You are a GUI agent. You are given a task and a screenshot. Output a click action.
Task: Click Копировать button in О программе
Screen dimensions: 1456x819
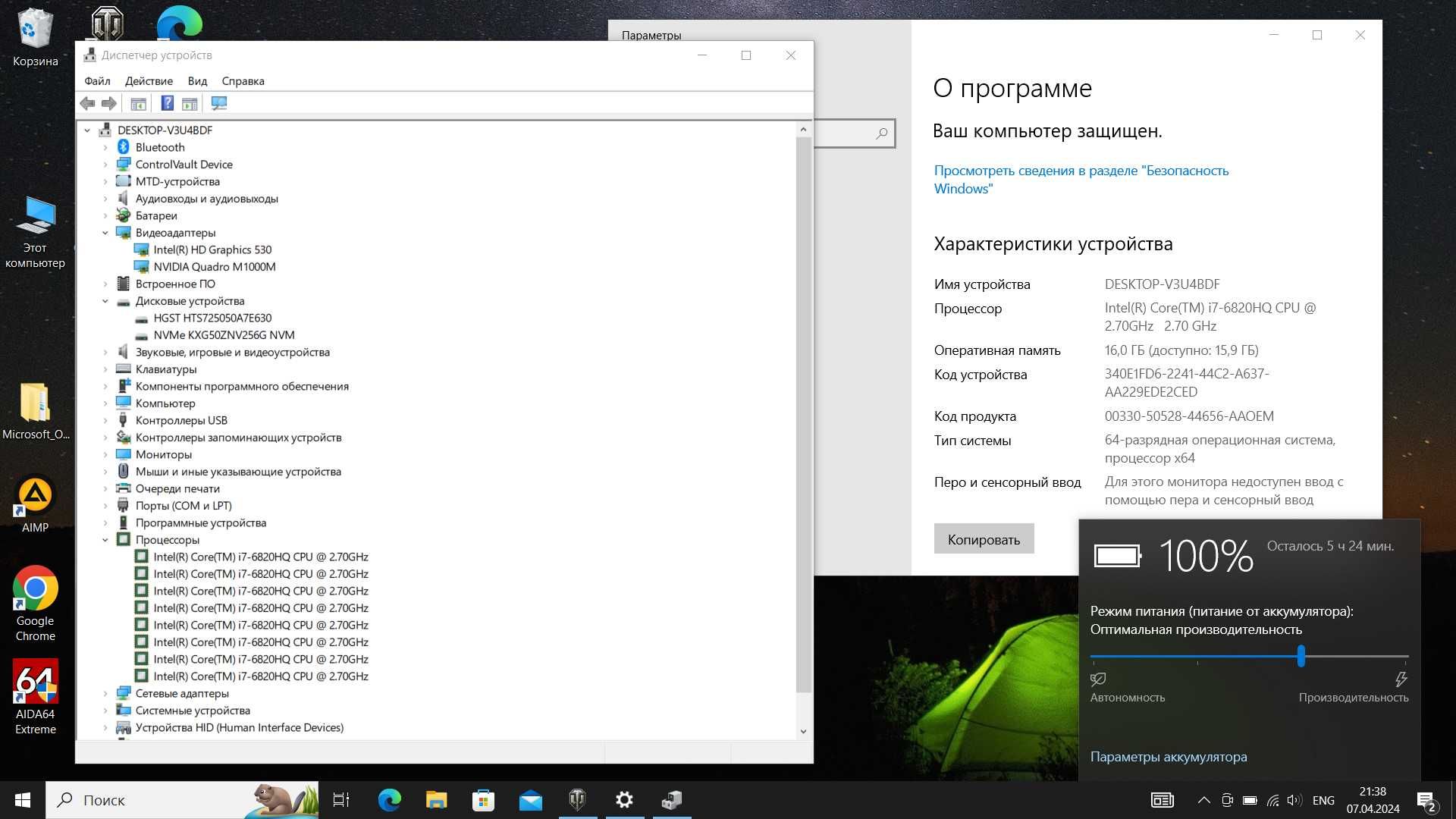(x=984, y=540)
